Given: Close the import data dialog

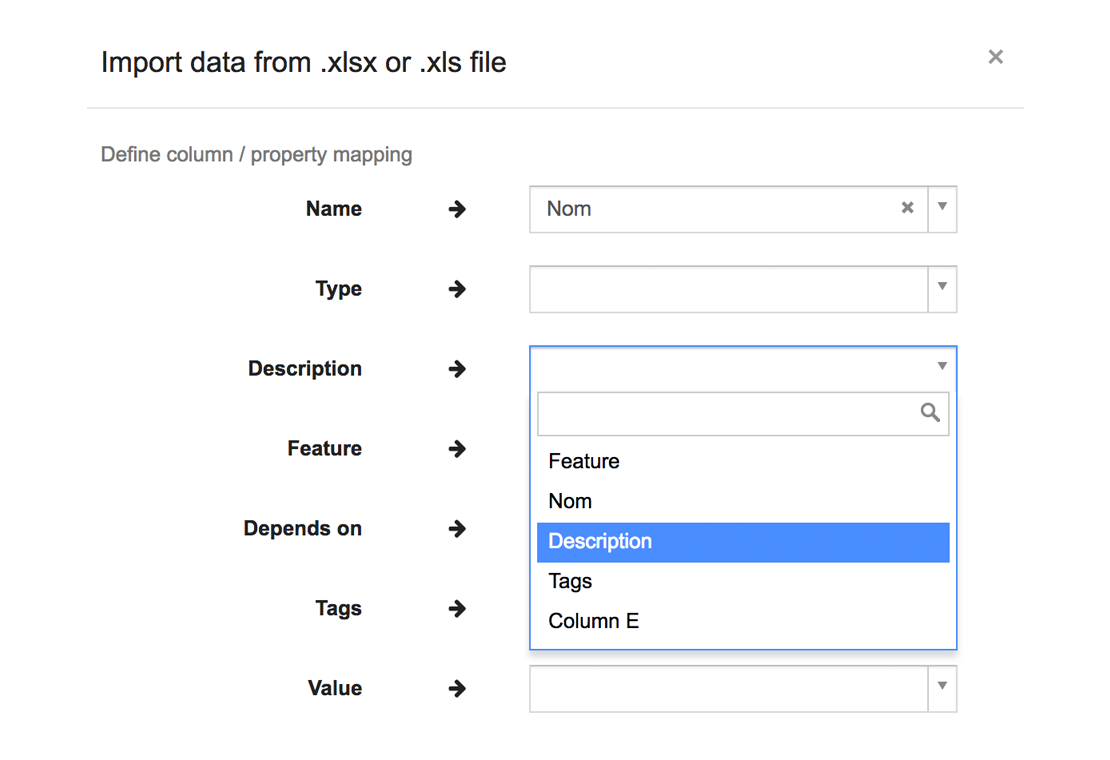Looking at the screenshot, I should (x=995, y=57).
